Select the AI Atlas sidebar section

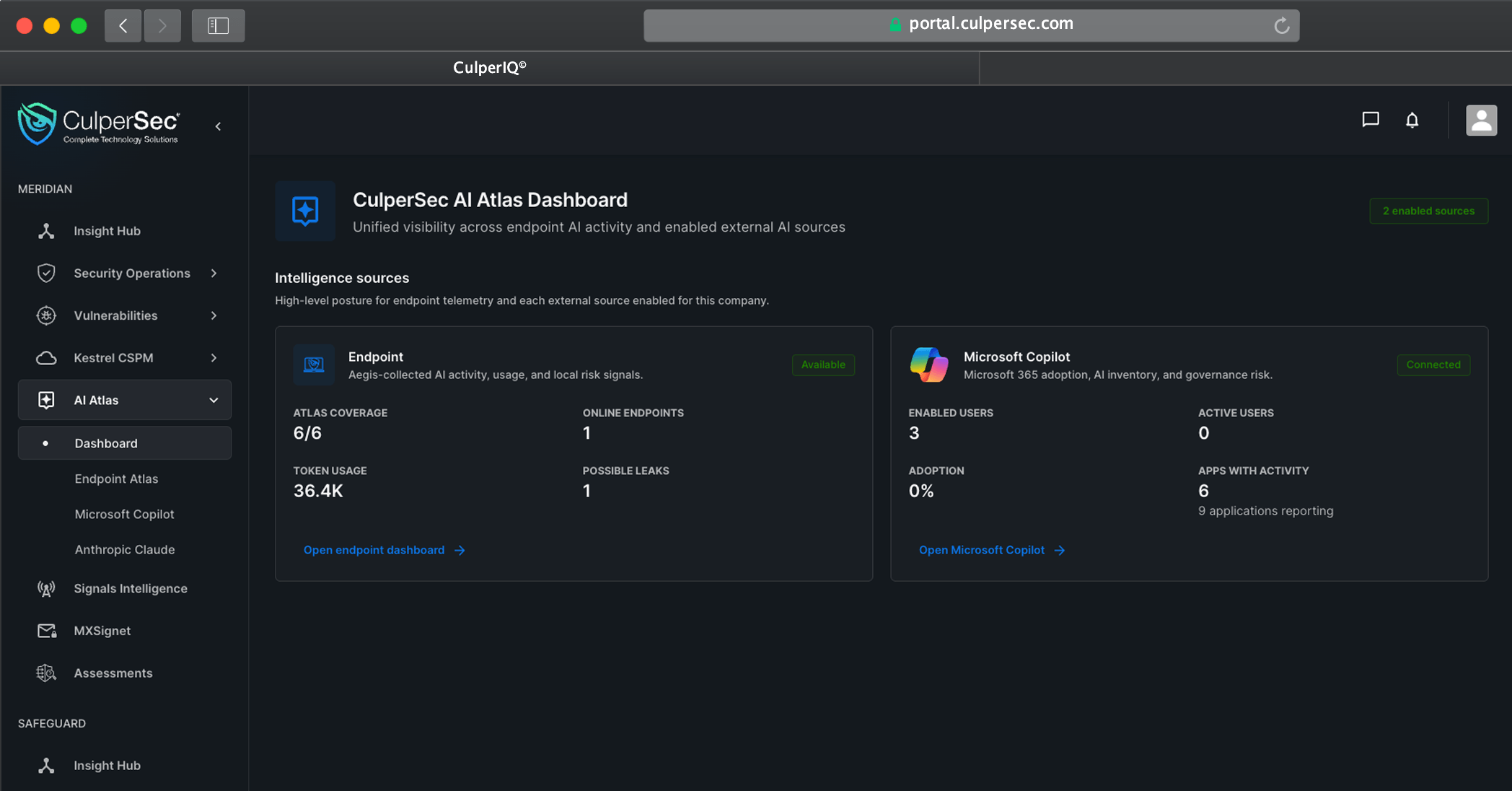(x=125, y=400)
